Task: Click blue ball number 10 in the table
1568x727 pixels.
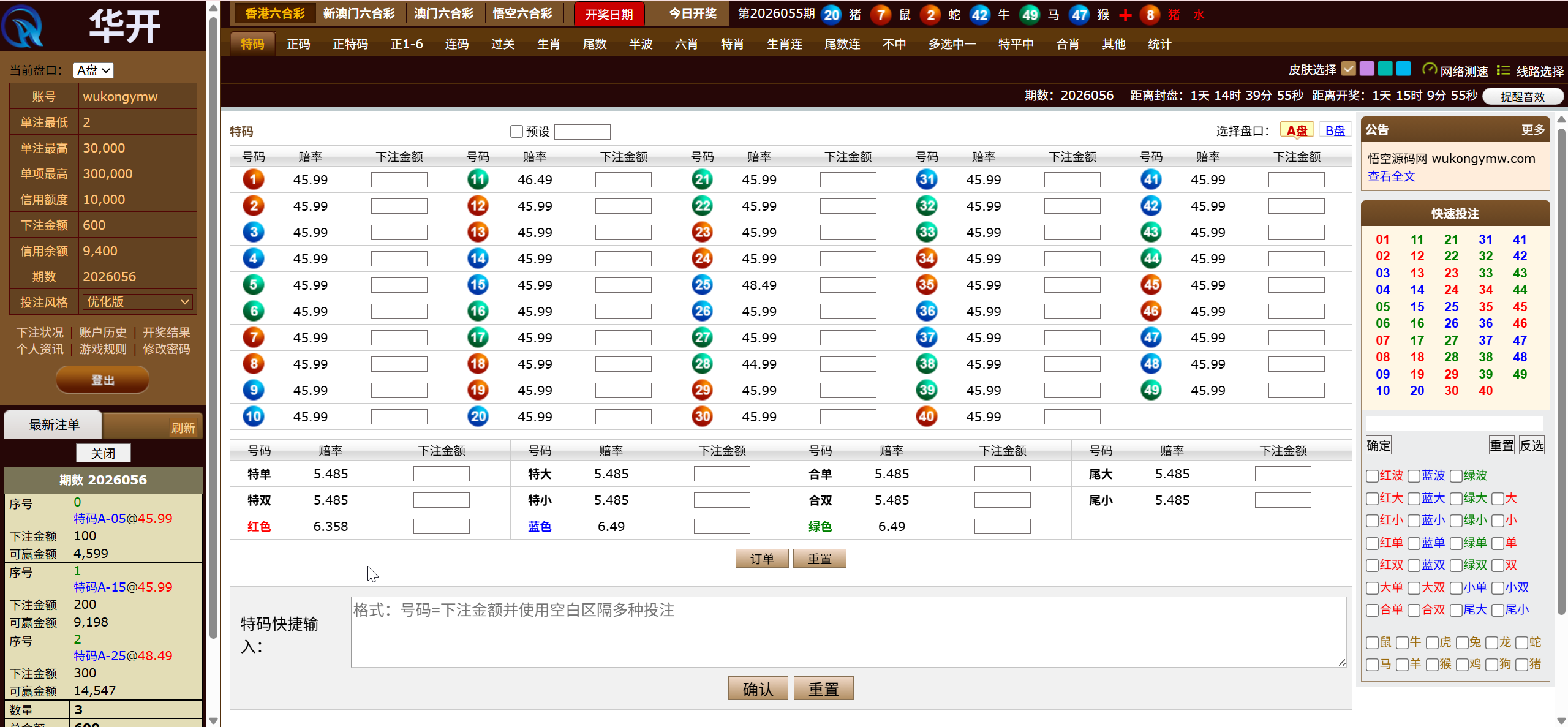Action: (x=254, y=416)
